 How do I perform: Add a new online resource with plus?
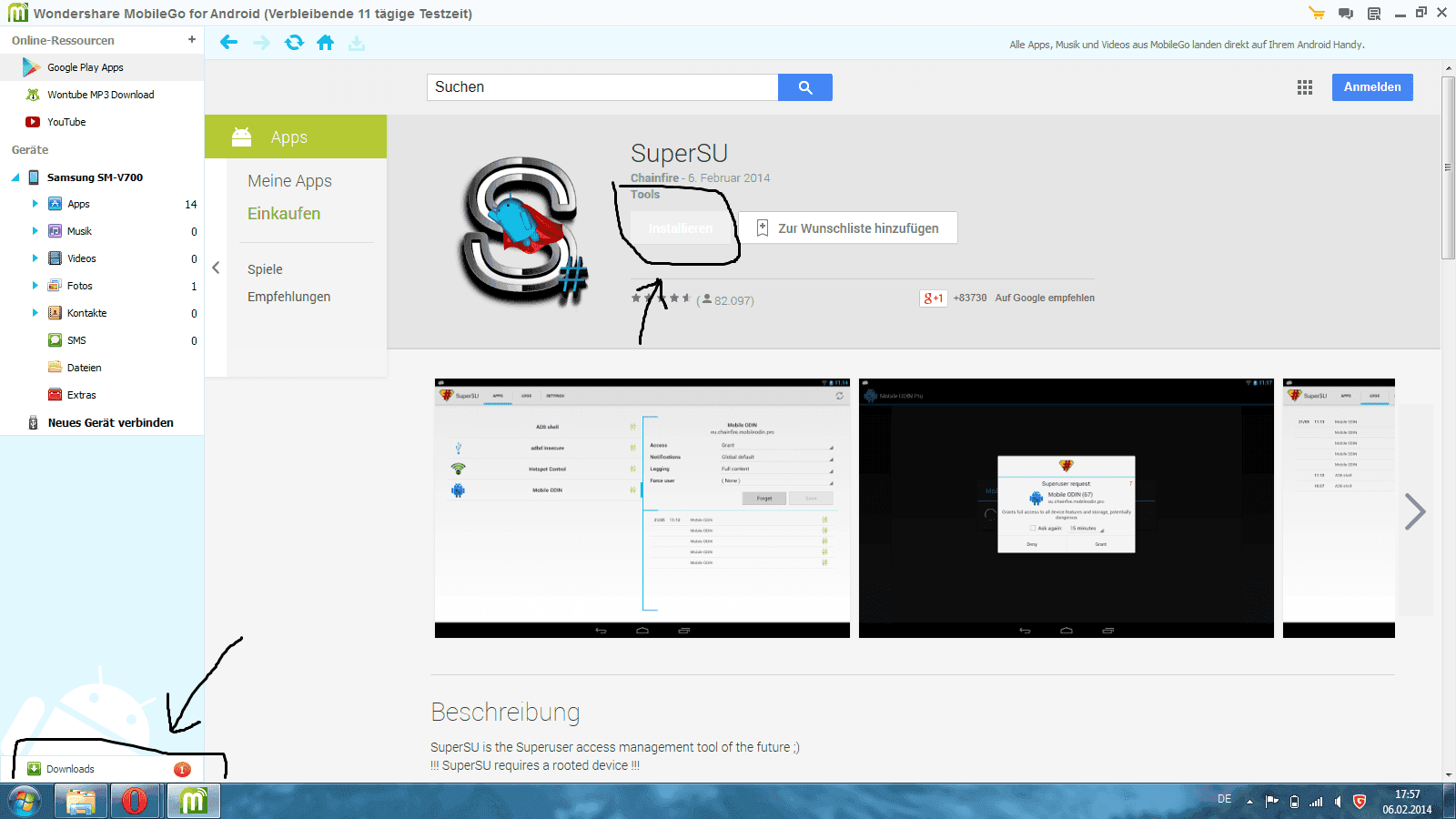click(x=191, y=39)
